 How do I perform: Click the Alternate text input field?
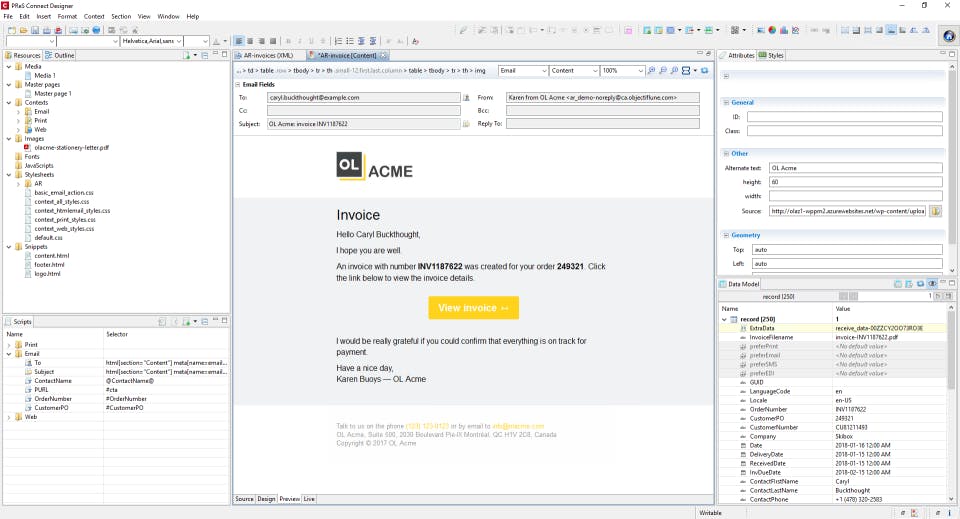855,168
